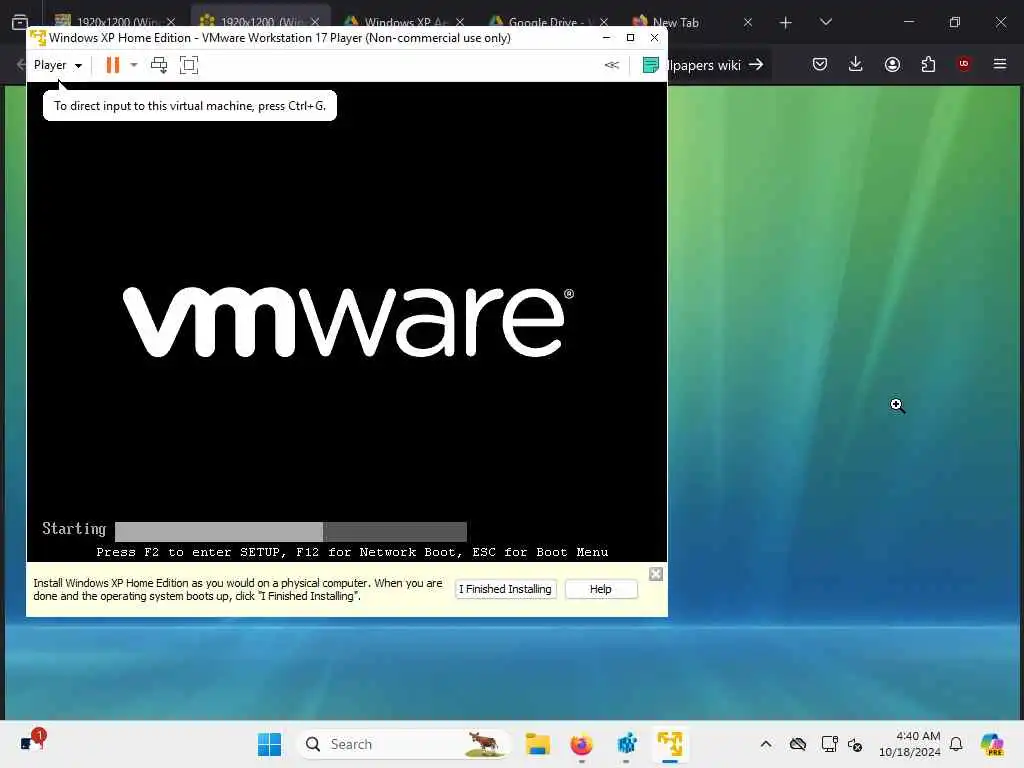
Task: Expand the power options arrow beside pause
Action: [x=134, y=65]
